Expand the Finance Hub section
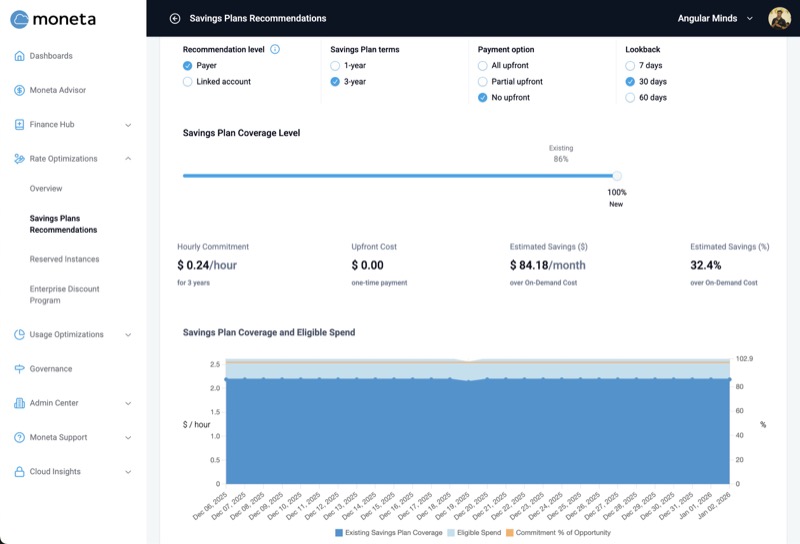800x544 pixels. (128, 125)
